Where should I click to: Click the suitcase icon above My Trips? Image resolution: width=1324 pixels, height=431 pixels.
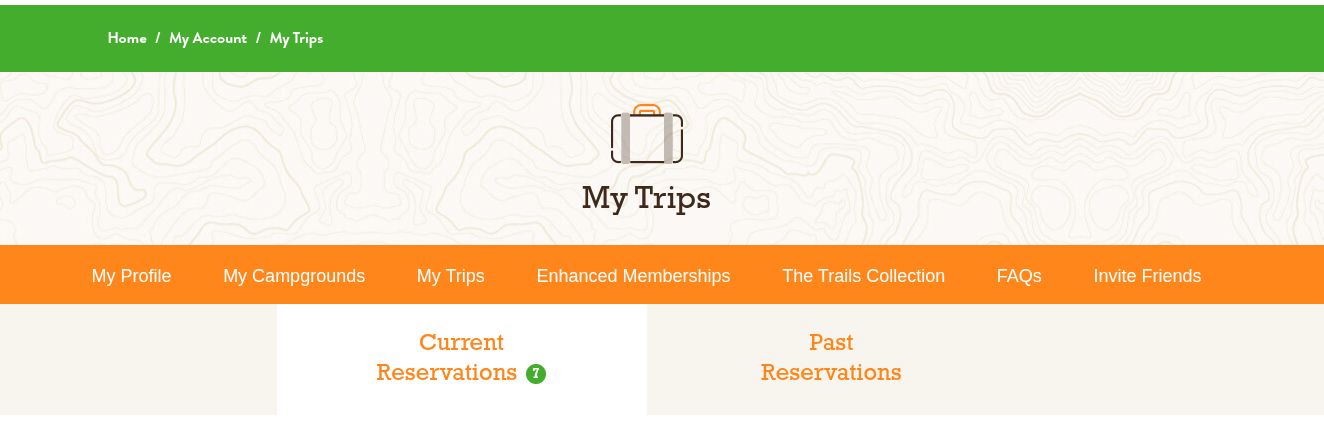(x=646, y=134)
